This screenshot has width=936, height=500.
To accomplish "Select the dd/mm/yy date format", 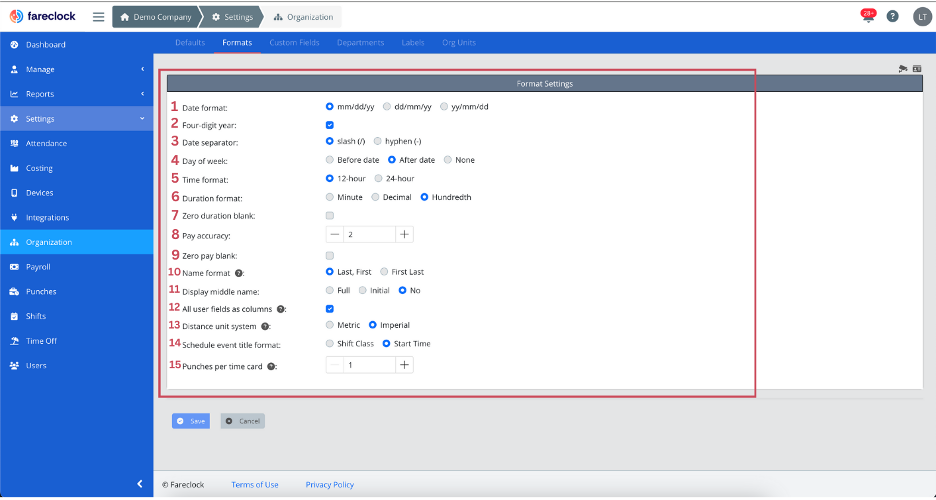I will (x=387, y=106).
